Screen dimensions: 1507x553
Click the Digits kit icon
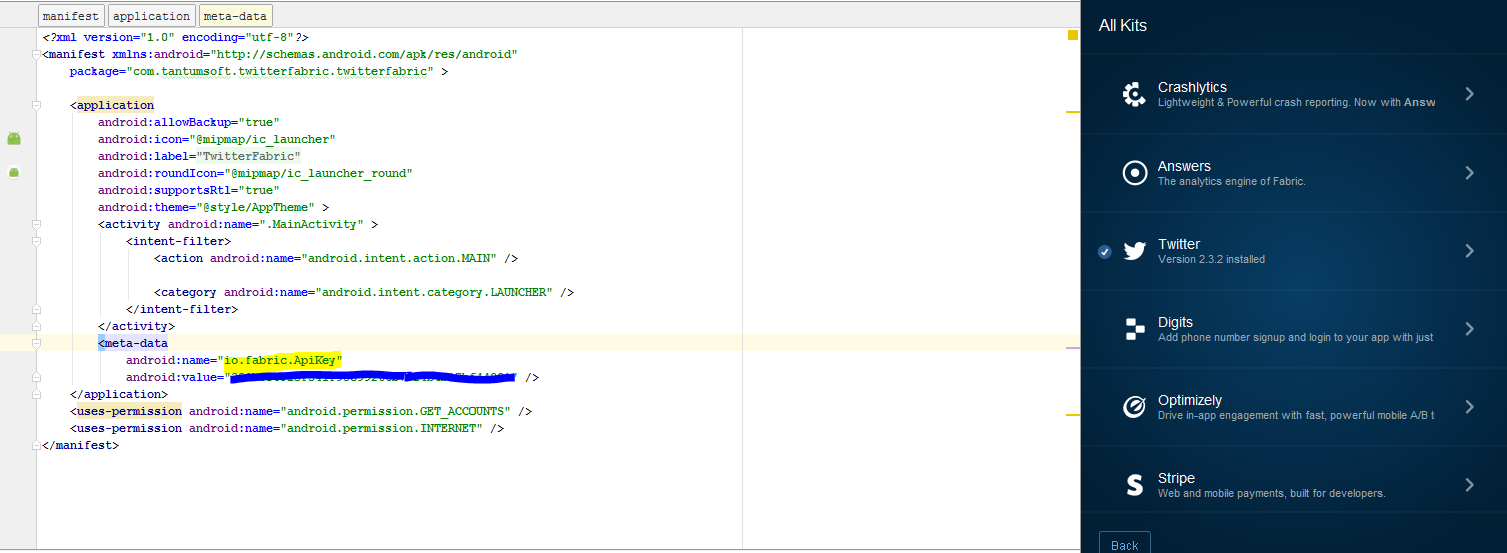click(x=1134, y=329)
